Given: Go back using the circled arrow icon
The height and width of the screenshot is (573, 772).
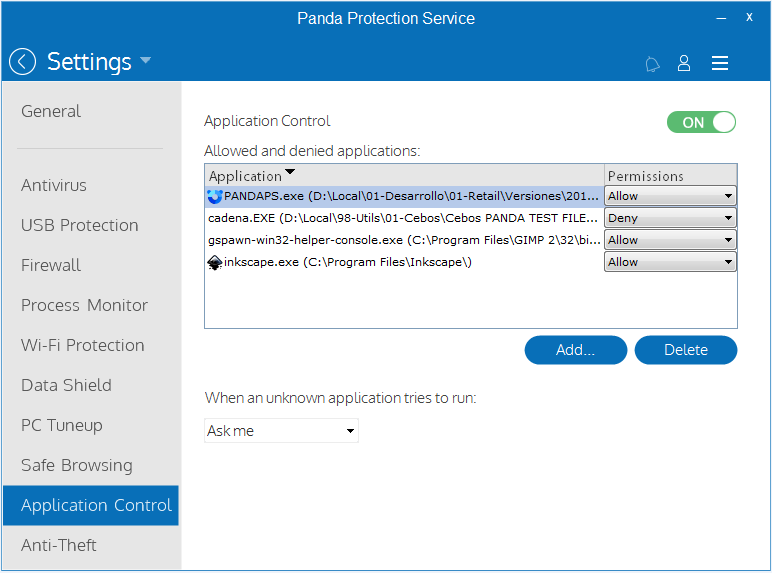Looking at the screenshot, I should click(22, 62).
